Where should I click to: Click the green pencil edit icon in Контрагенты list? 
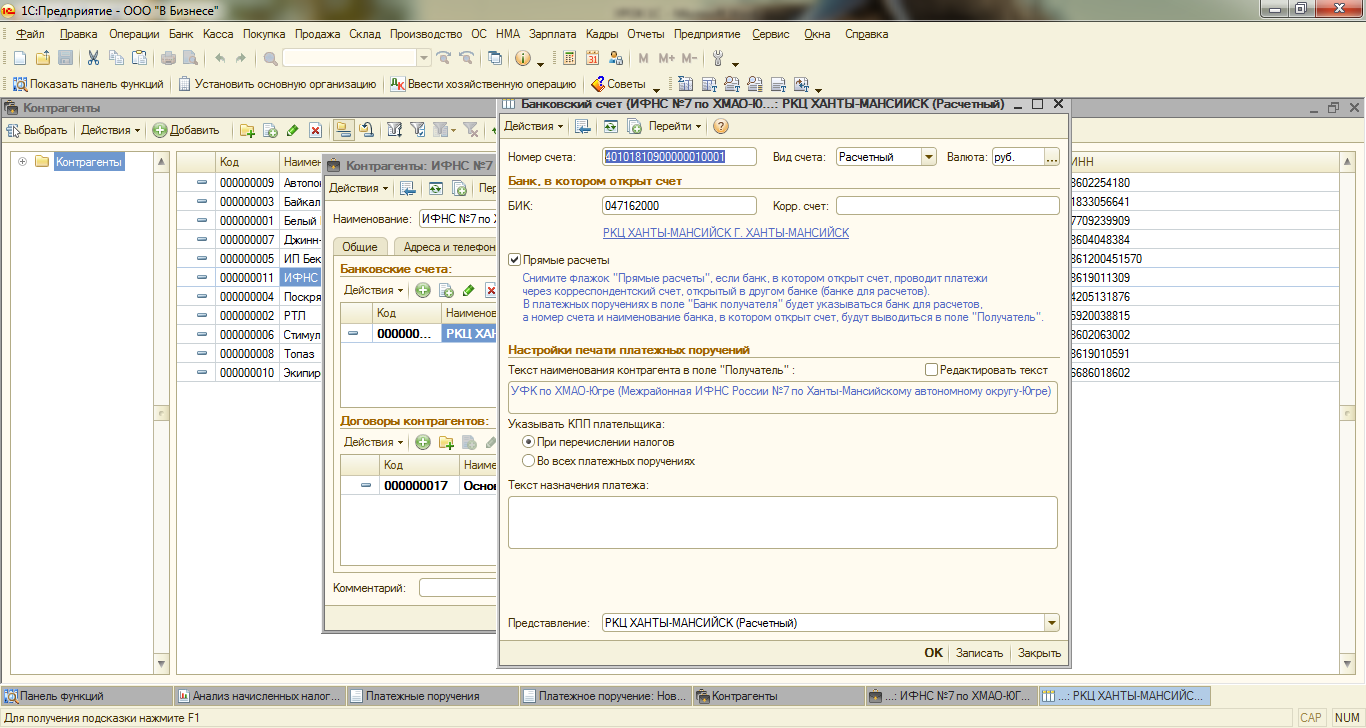pyautogui.click(x=292, y=130)
